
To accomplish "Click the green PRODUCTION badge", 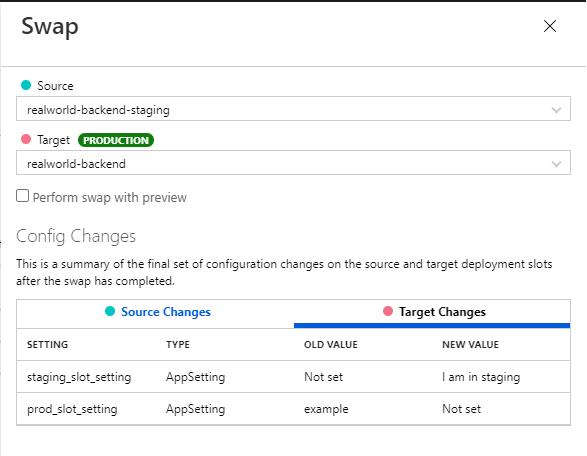I will pyautogui.click(x=116, y=140).
